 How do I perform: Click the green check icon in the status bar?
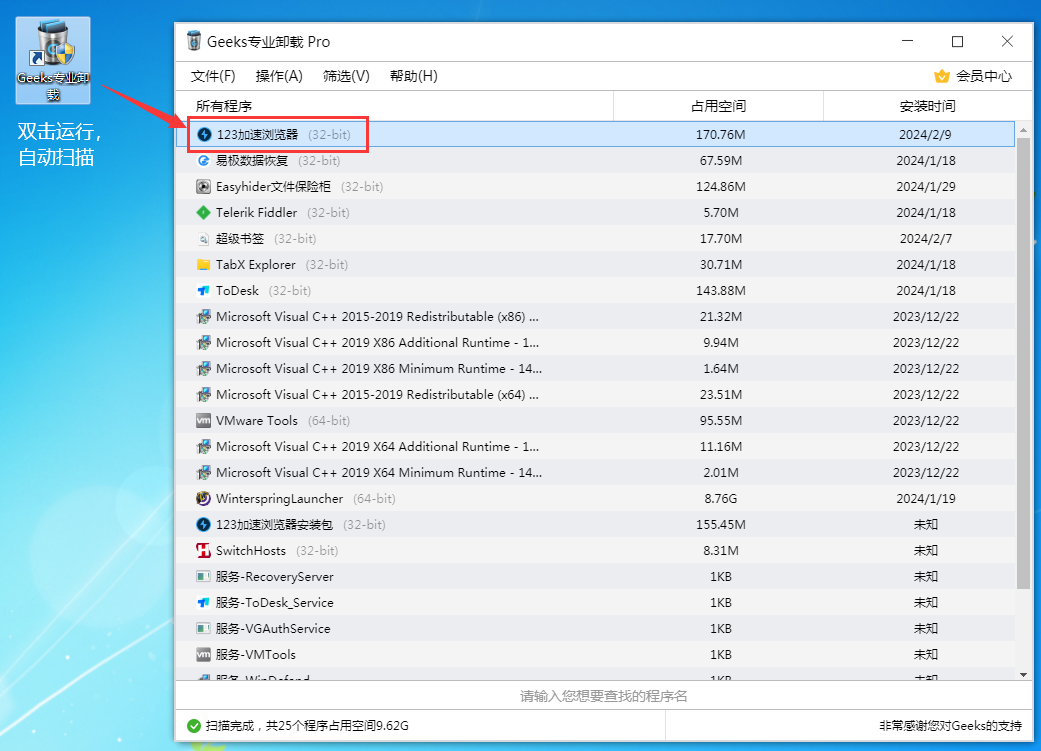194,726
